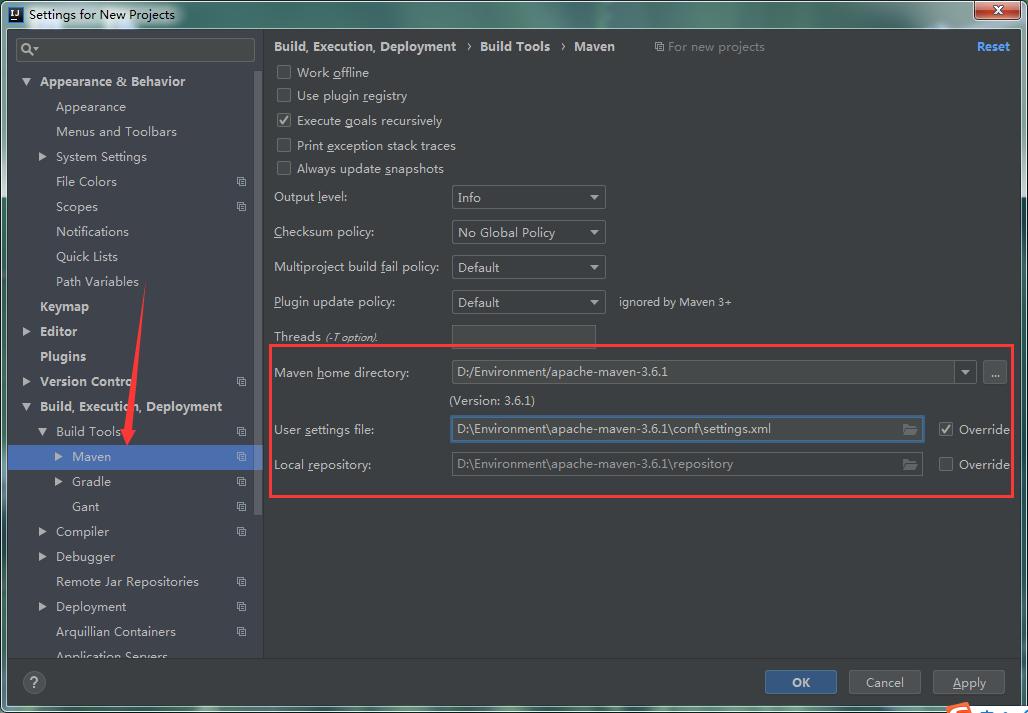Uncheck Execute goals recursively
Viewport: 1028px width, 713px height.
(284, 121)
